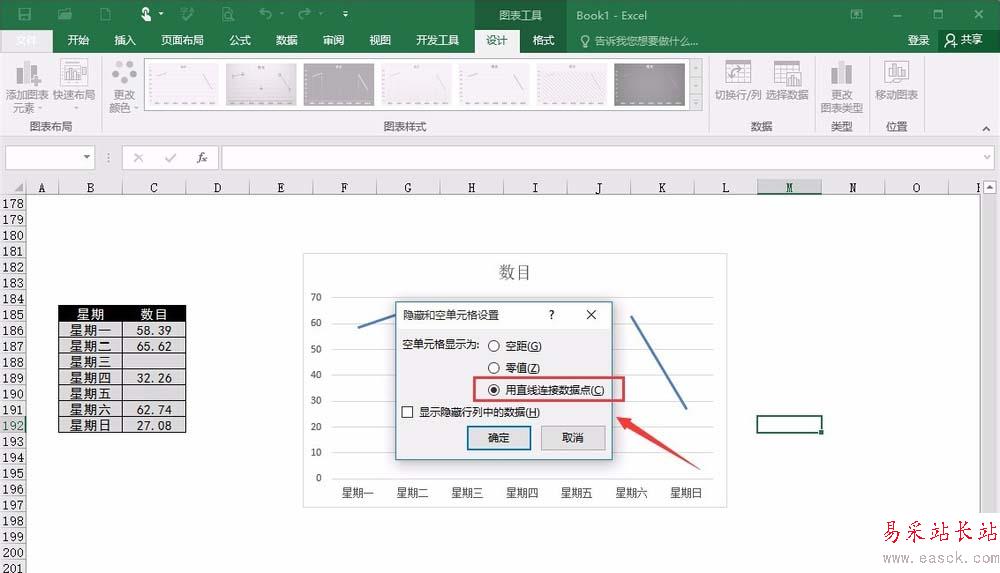Click in the formula bar input

[x=599, y=158]
